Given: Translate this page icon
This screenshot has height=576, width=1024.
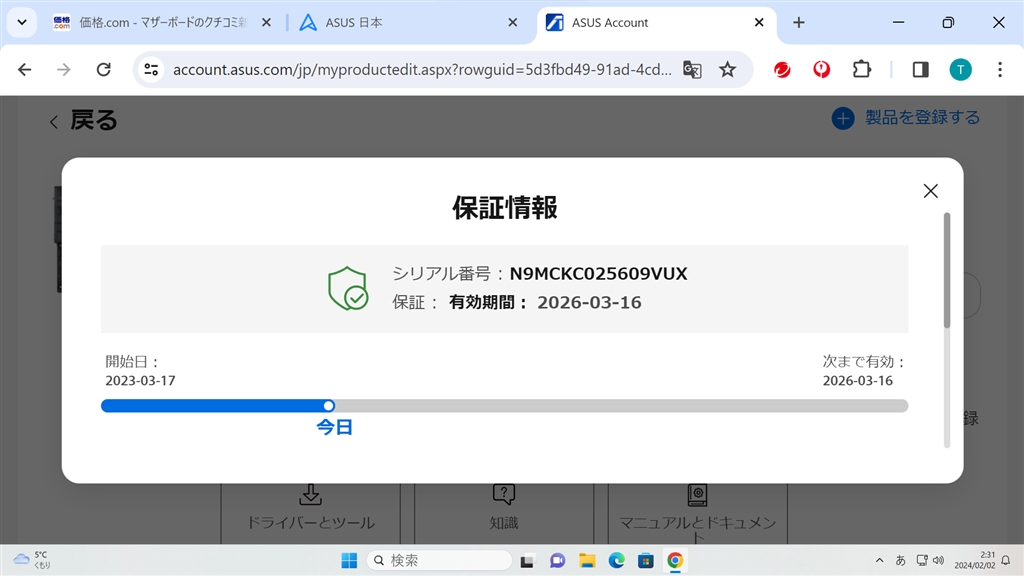Looking at the screenshot, I should tap(692, 69).
